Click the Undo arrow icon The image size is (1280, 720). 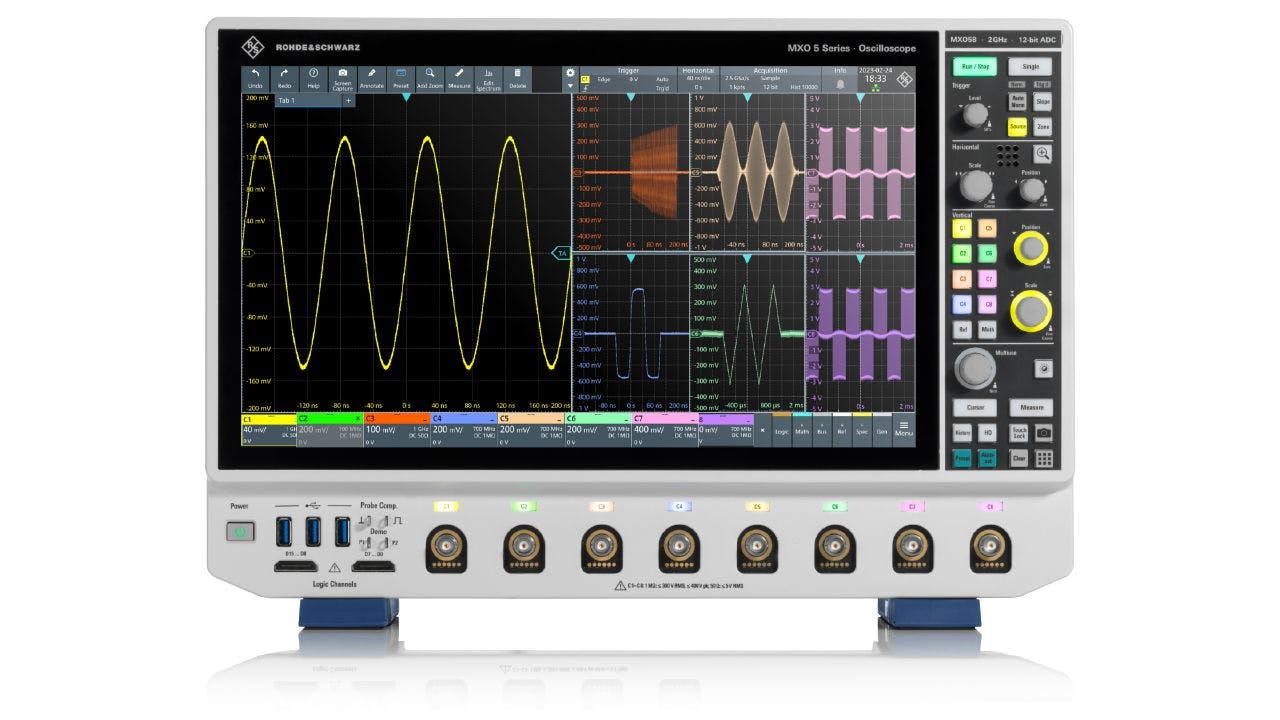[258, 78]
